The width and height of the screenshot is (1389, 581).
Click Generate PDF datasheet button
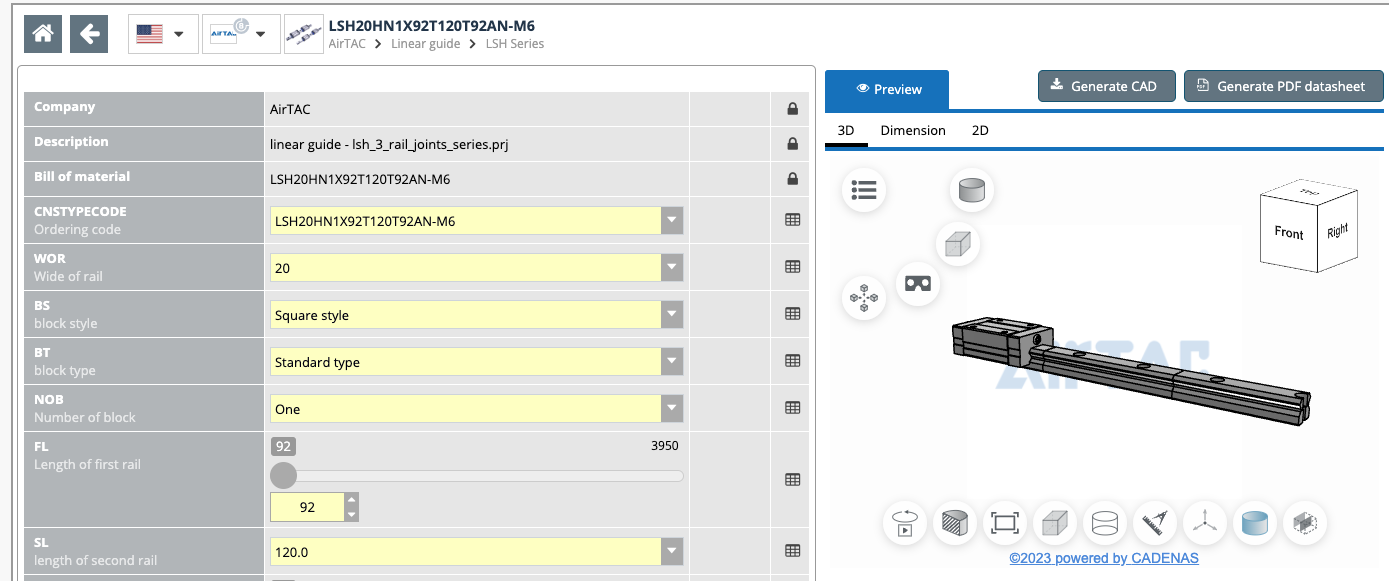(x=1283, y=86)
